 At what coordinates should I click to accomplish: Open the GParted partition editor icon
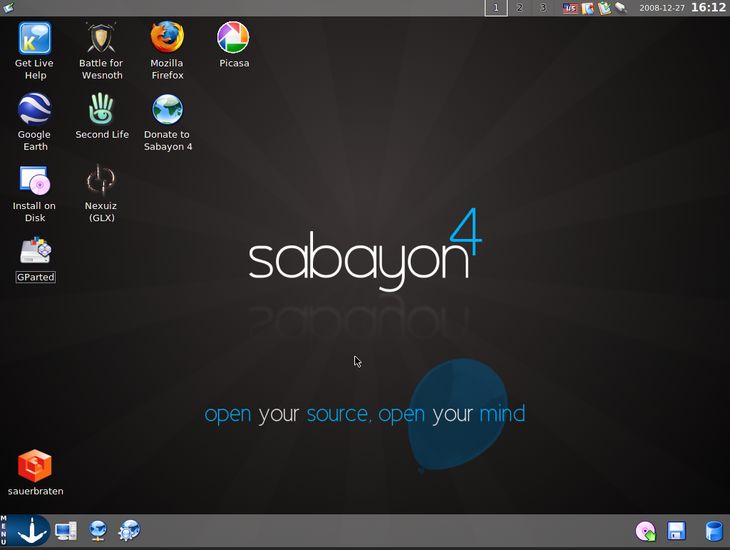point(35,251)
